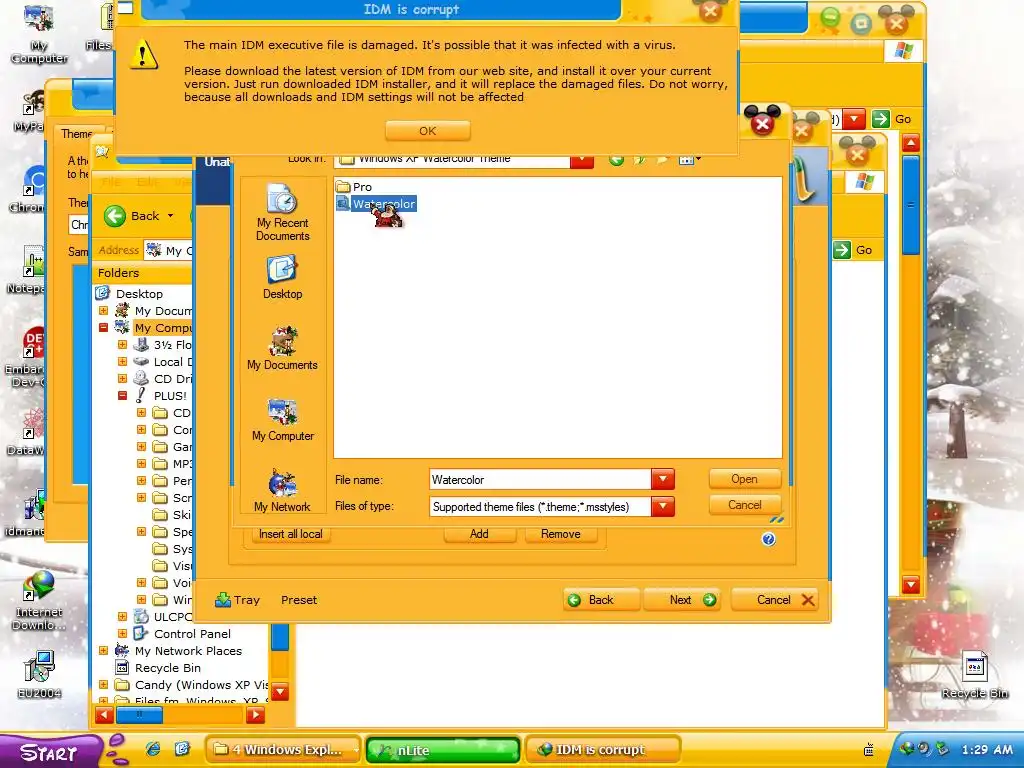Select the PLUS! drive in Folders tree

point(170,395)
